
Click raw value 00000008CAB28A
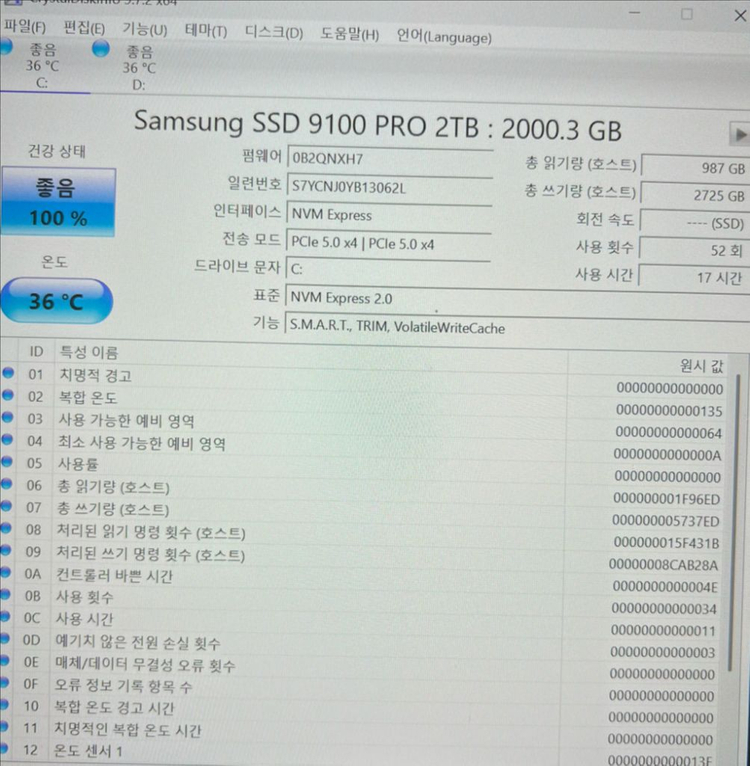coord(663,565)
